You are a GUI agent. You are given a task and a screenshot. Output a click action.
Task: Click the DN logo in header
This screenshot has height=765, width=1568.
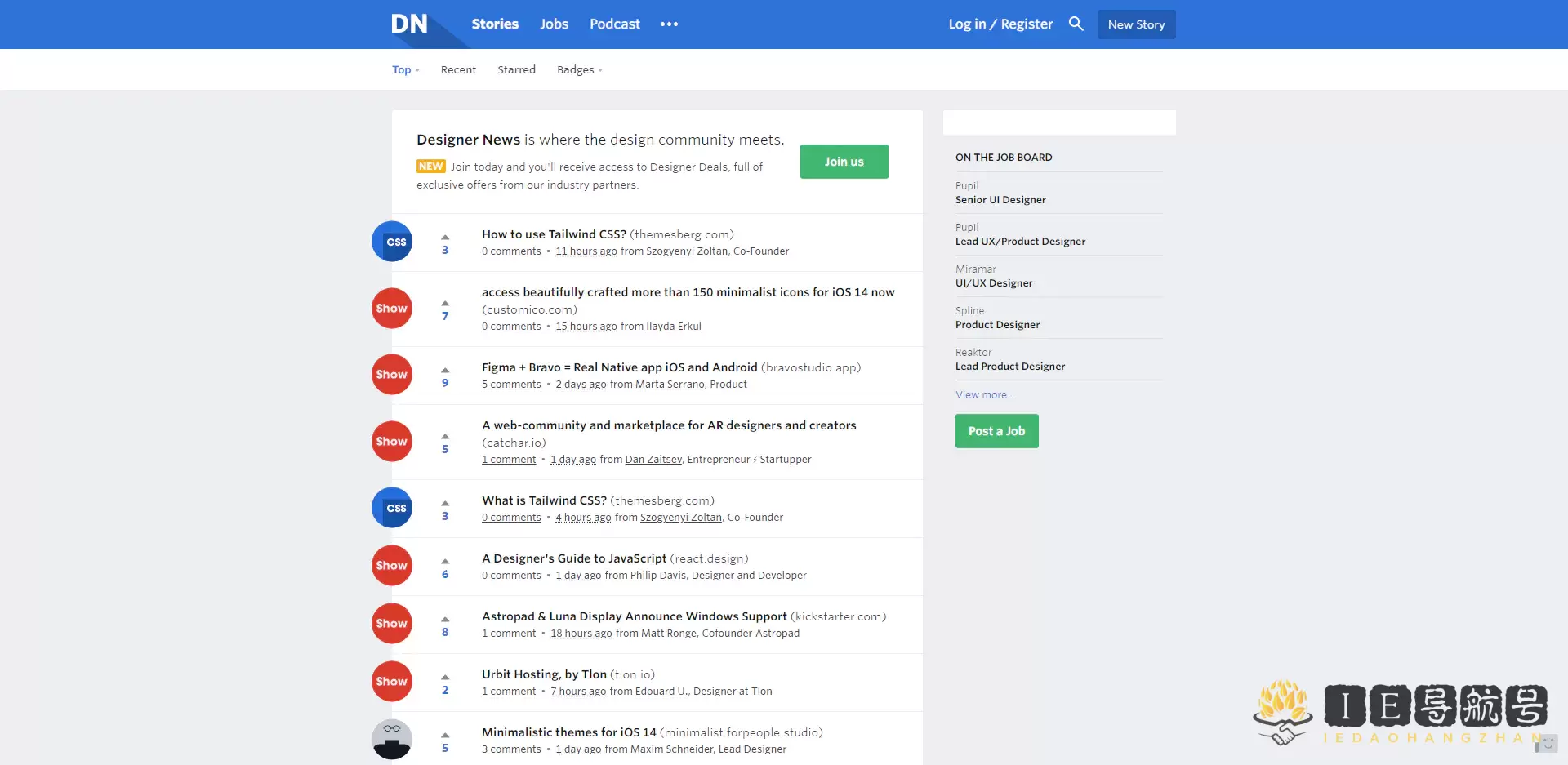409,24
